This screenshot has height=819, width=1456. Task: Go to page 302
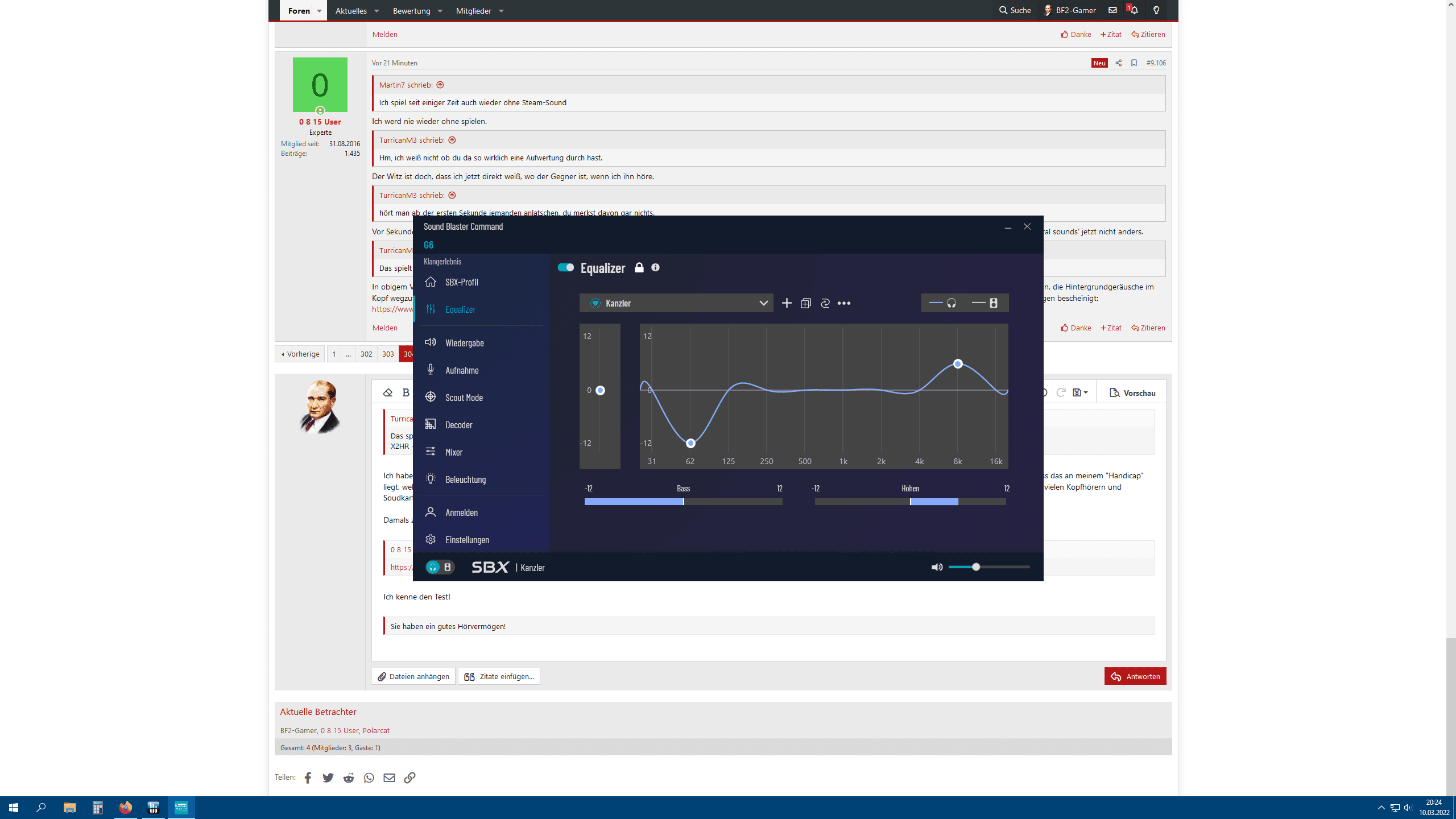coord(366,354)
